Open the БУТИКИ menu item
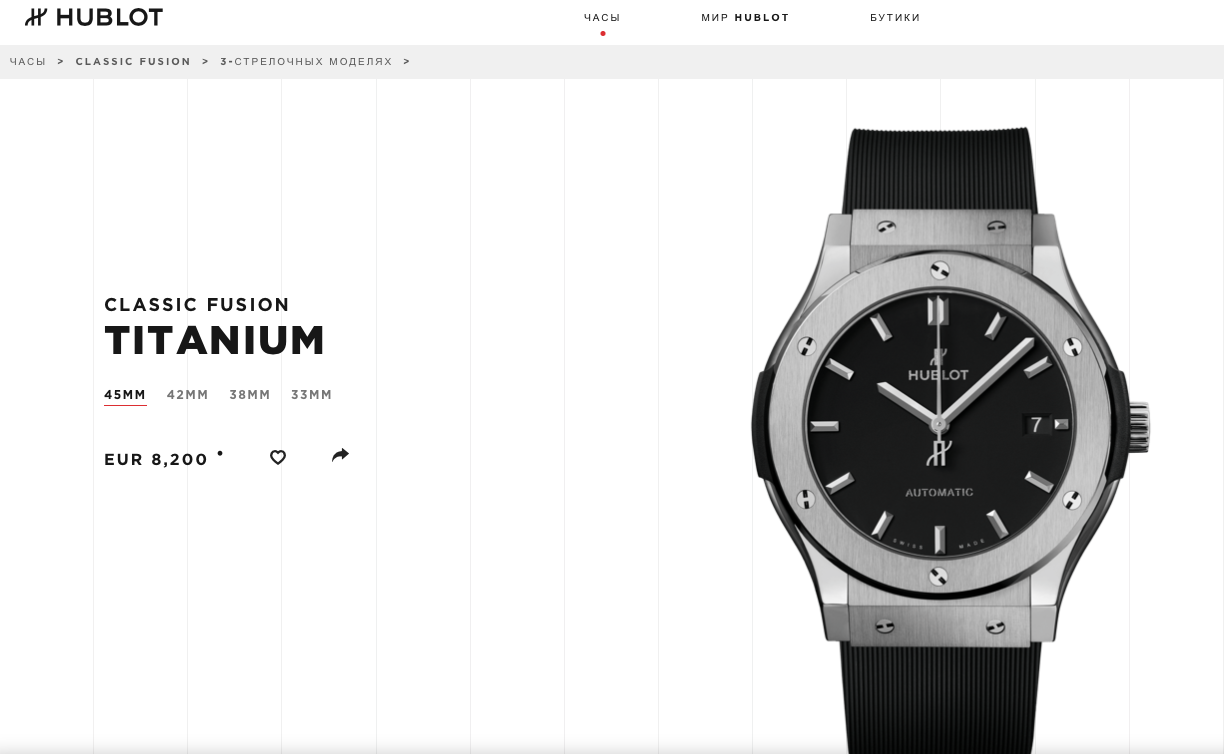Screen dimensions: 1224x754 tap(895, 18)
